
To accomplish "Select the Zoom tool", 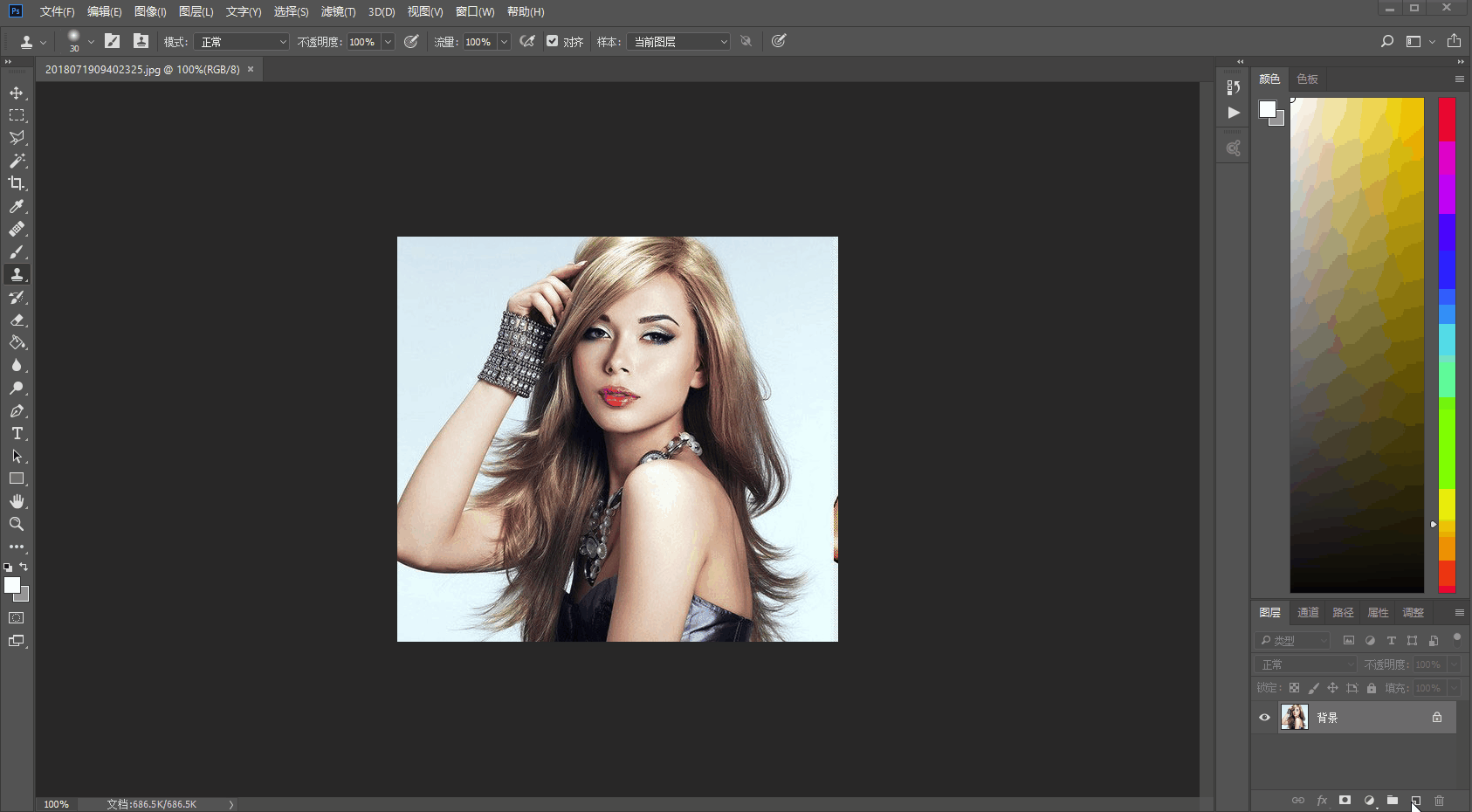I will tap(17, 524).
